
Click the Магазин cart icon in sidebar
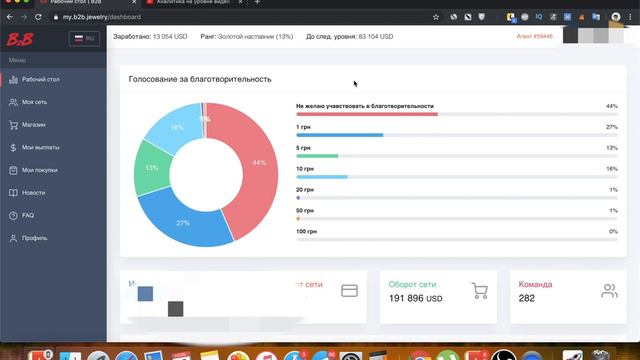pyautogui.click(x=13, y=125)
